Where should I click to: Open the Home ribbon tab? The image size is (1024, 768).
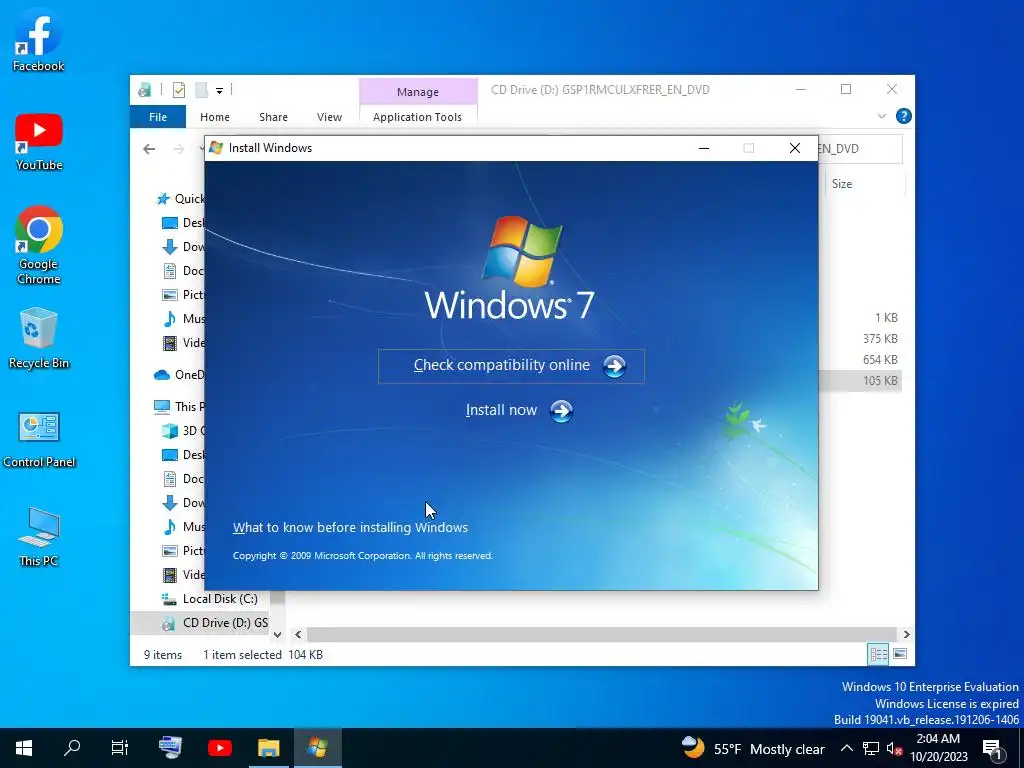[x=215, y=117]
